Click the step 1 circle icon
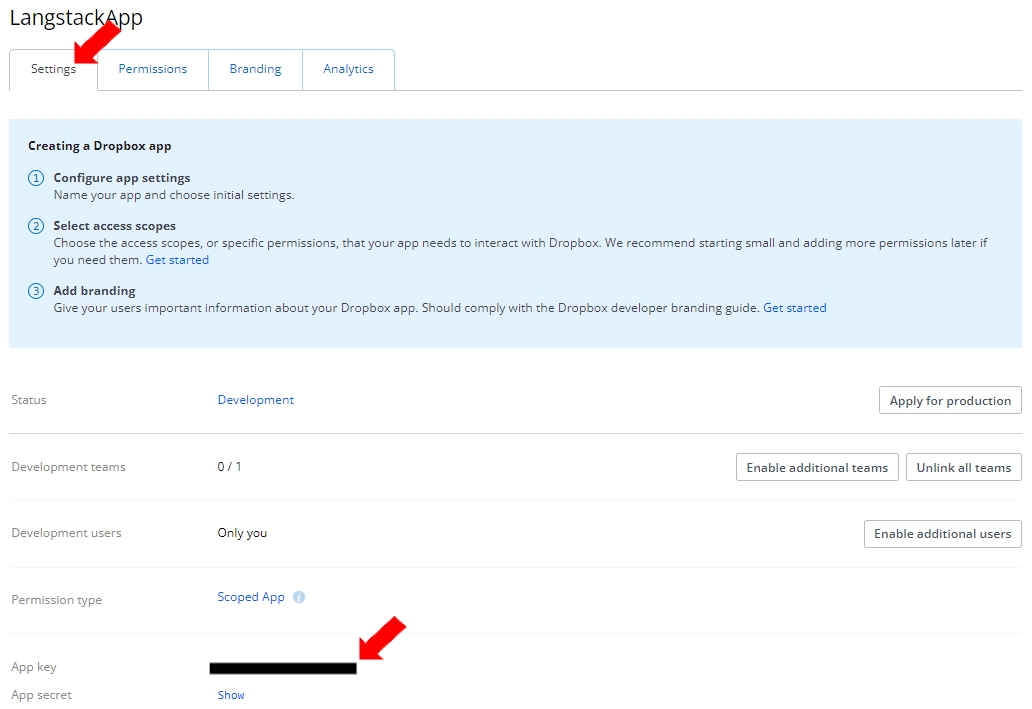1032x709 pixels. pos(36,178)
